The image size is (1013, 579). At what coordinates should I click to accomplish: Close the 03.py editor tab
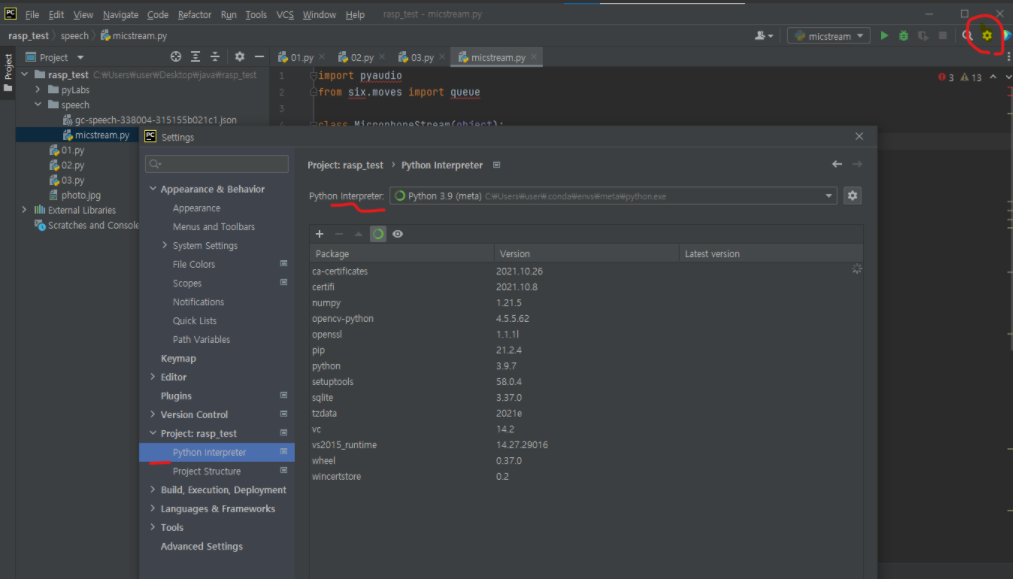[x=442, y=57]
